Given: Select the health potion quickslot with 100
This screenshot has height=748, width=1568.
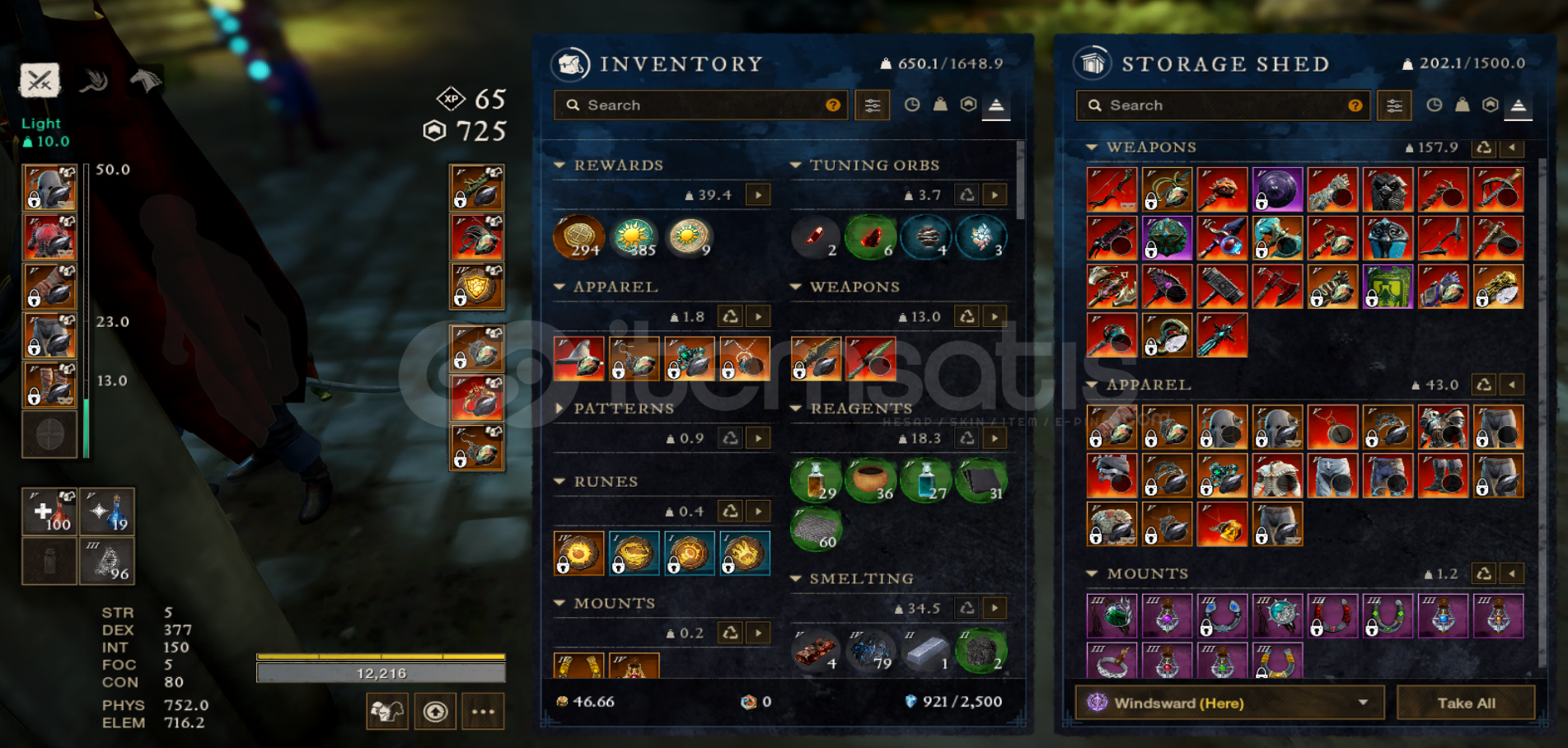Looking at the screenshot, I should [x=49, y=511].
